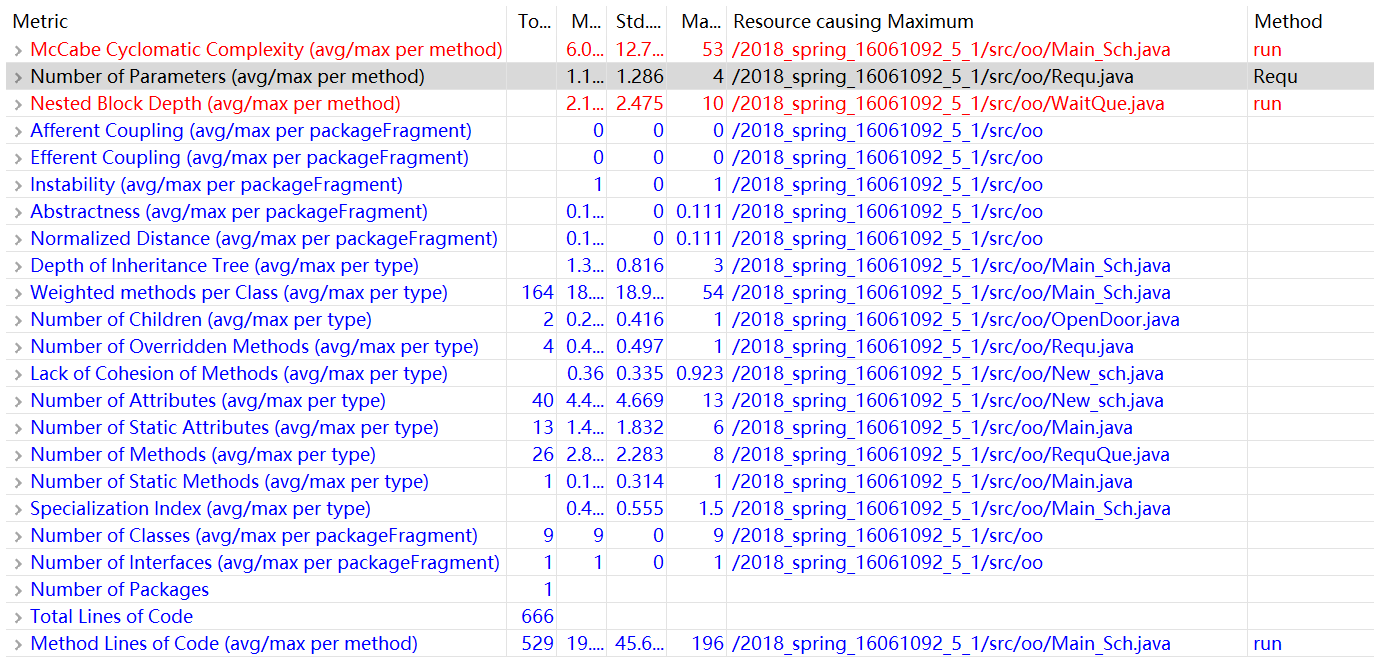Select Specialization Index metric label
This screenshot has height=657, width=1374.
(x=200, y=509)
